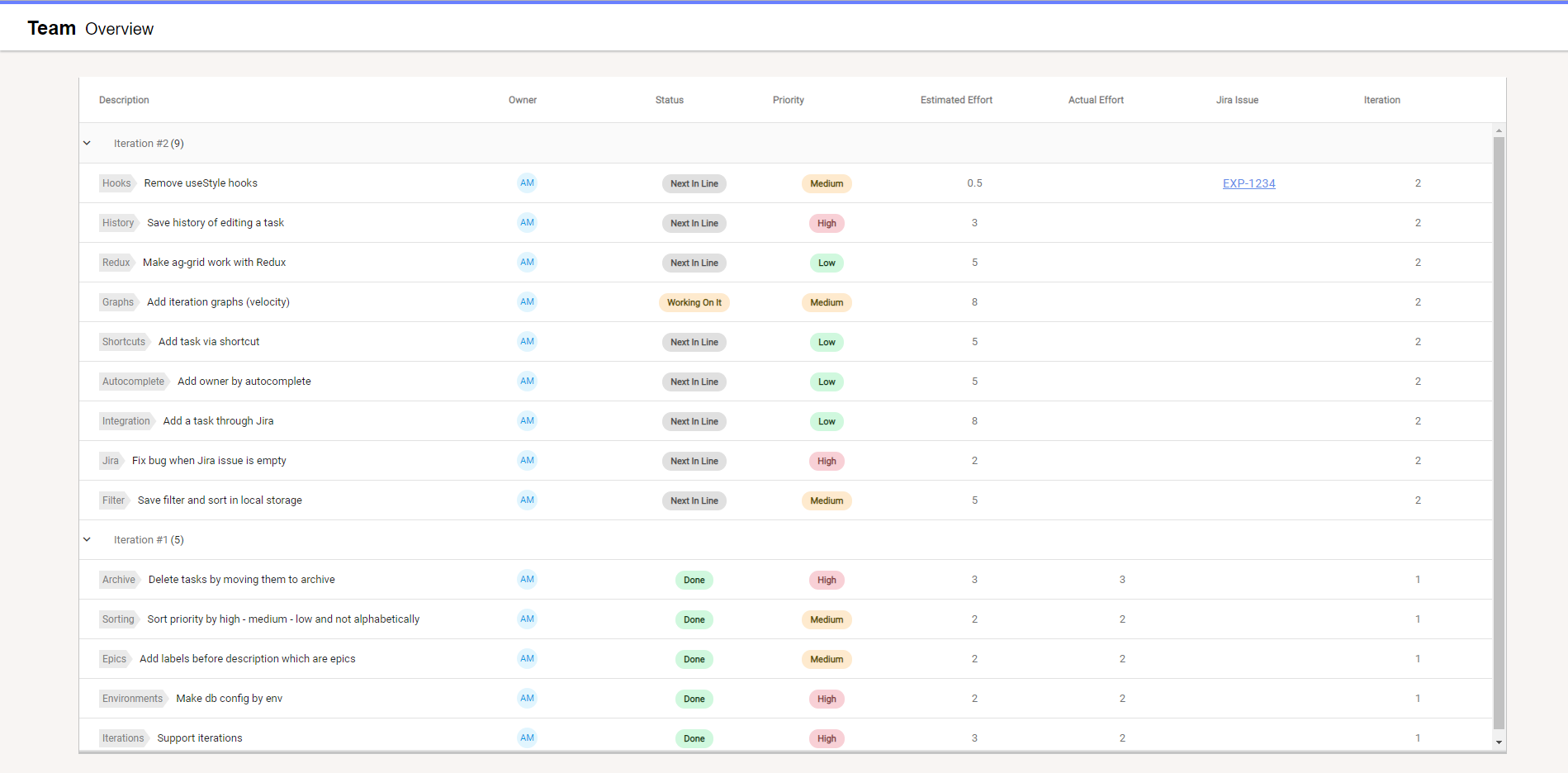Screen dimensions: 1568x773
Task: Click the Epics epic label tag
Action: (116, 659)
